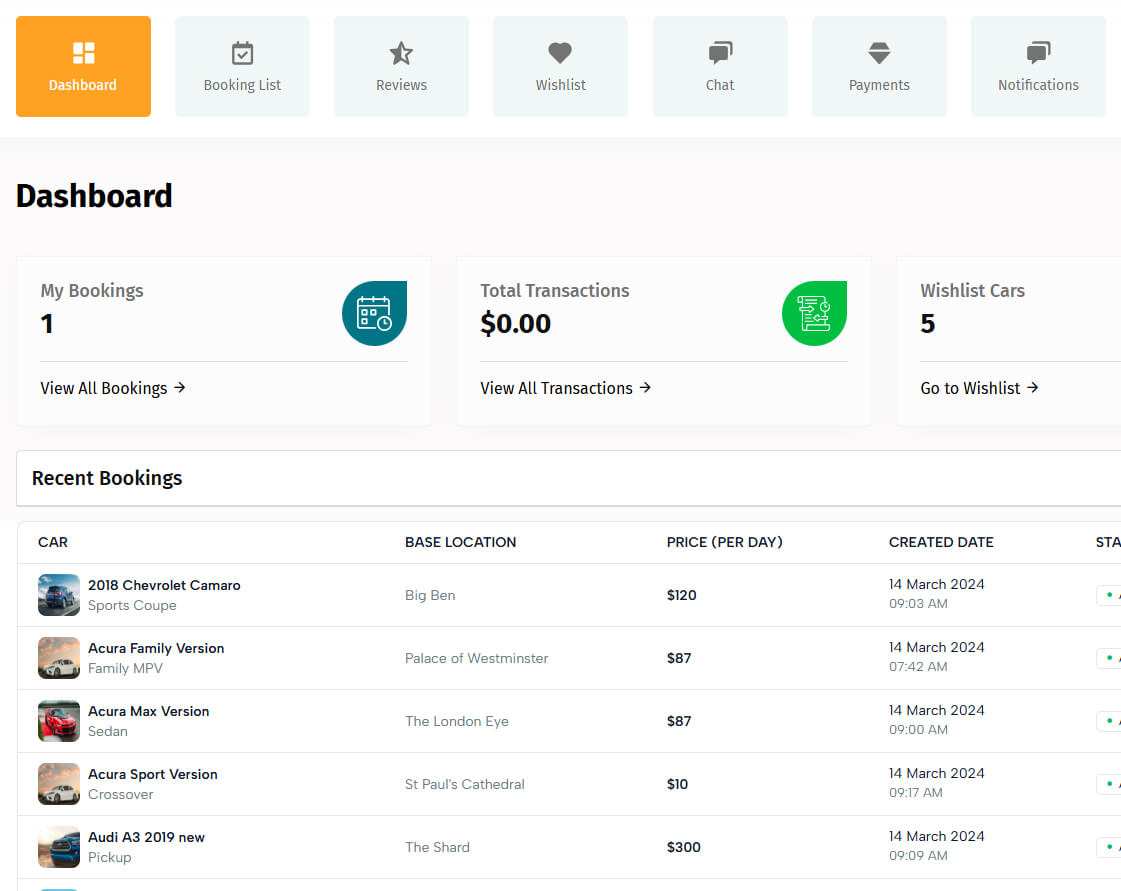Click the PRICE (PER DAY) column header
Image resolution: width=1121 pixels, height=891 pixels.
coord(724,542)
